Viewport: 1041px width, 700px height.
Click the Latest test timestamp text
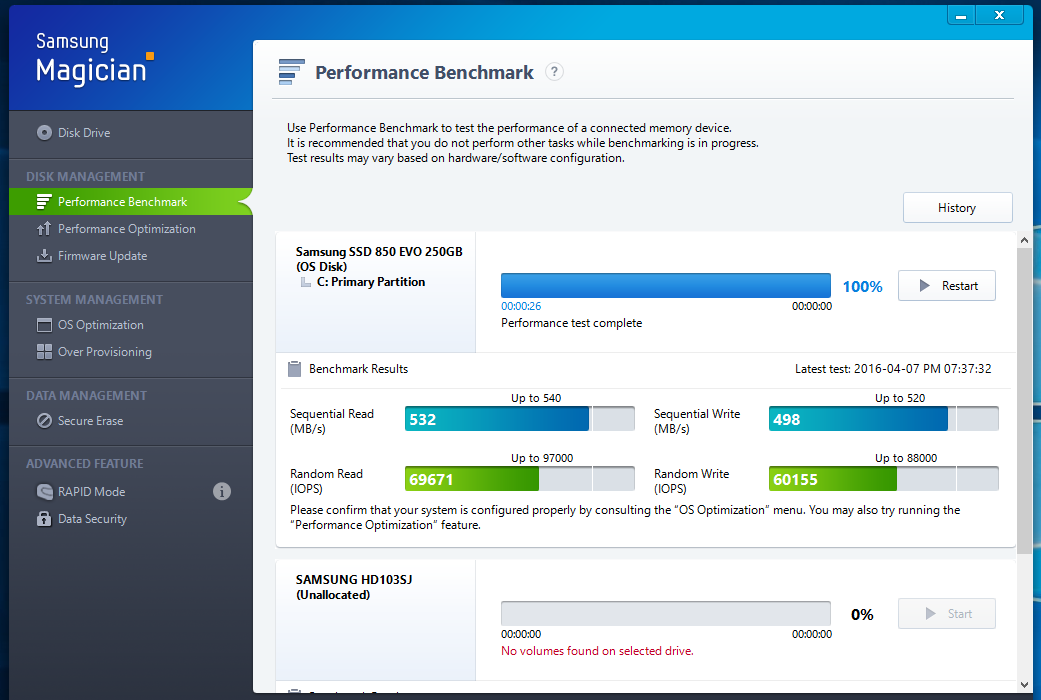(x=893, y=369)
